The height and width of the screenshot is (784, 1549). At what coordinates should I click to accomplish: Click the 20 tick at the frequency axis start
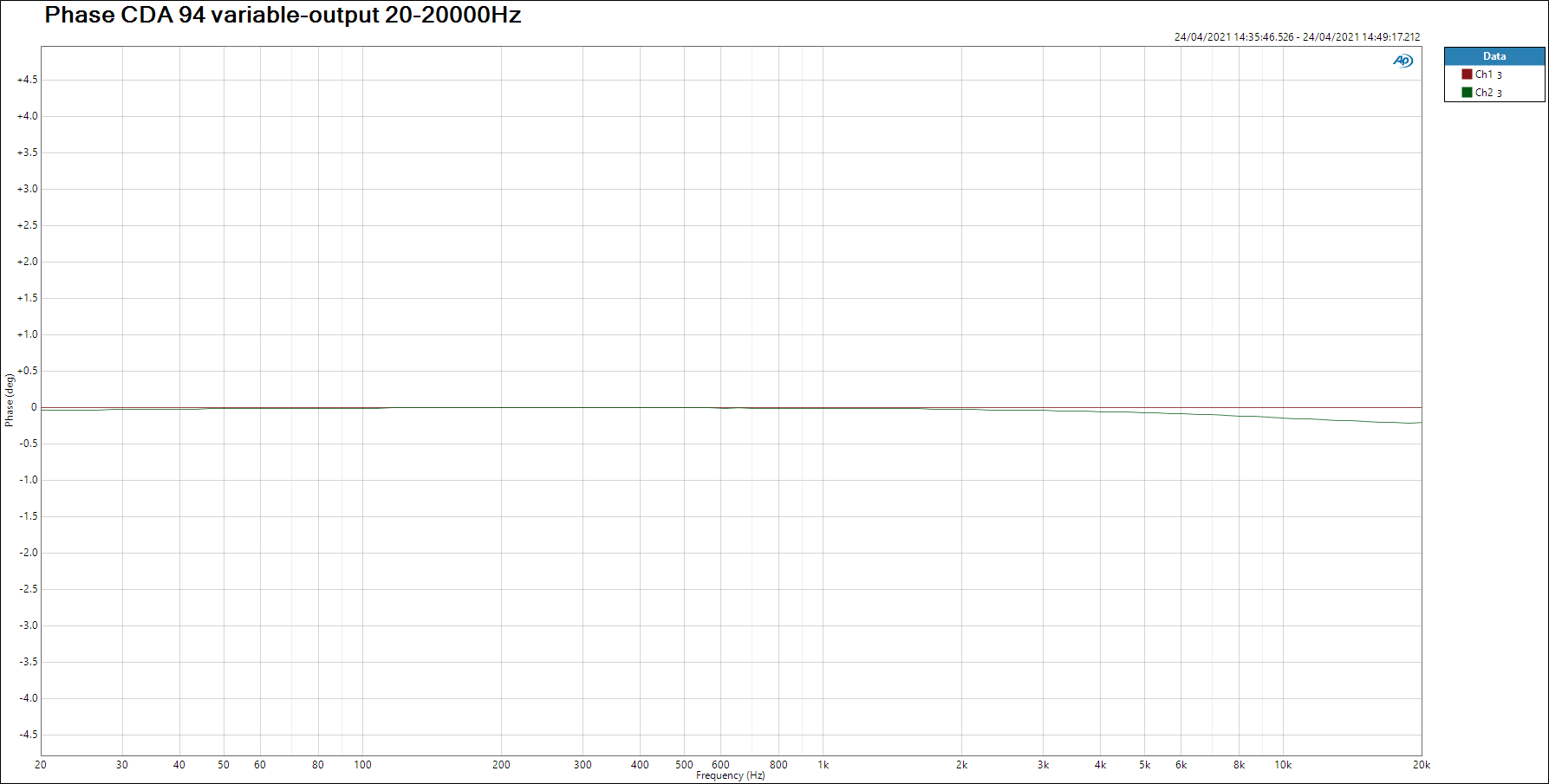tap(41, 765)
